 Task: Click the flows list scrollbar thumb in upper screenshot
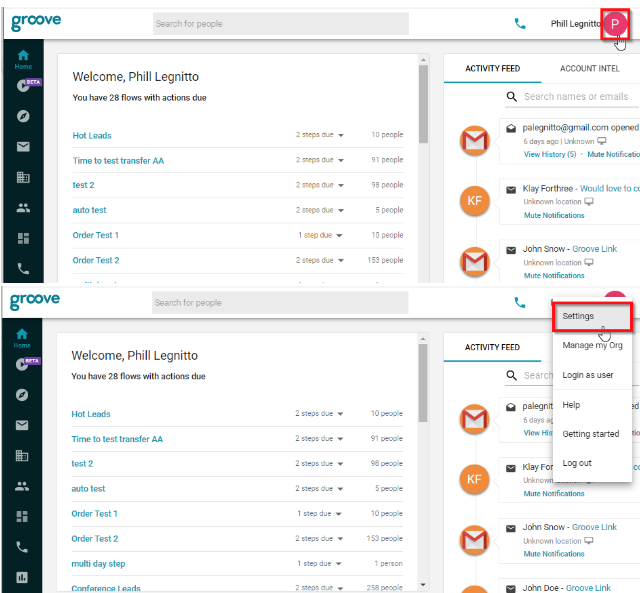(x=423, y=104)
